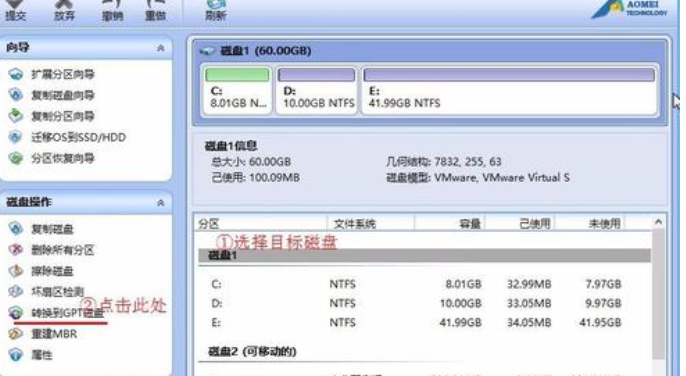The image size is (686, 376).
Task: Sort by the 未使用 column header
Action: pyautogui.click(x=590, y=224)
